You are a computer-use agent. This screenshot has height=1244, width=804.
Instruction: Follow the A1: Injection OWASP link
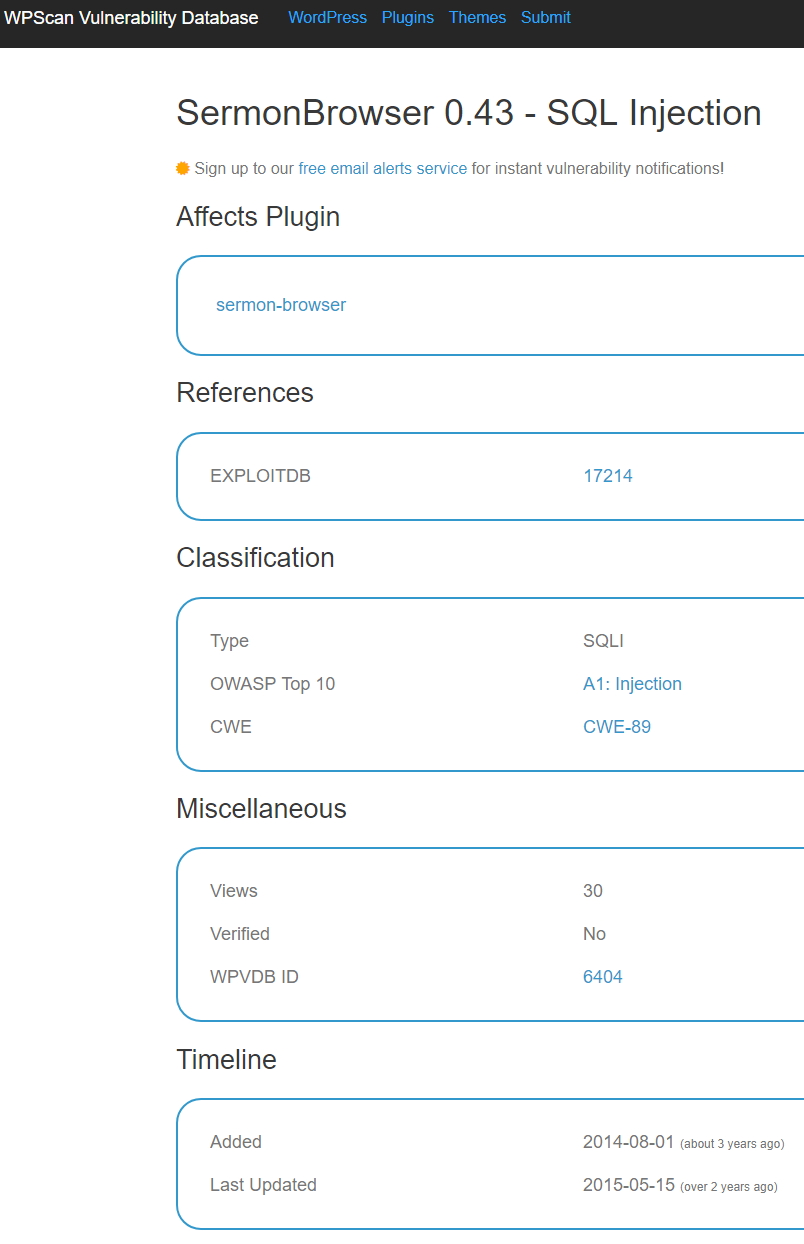tap(632, 684)
